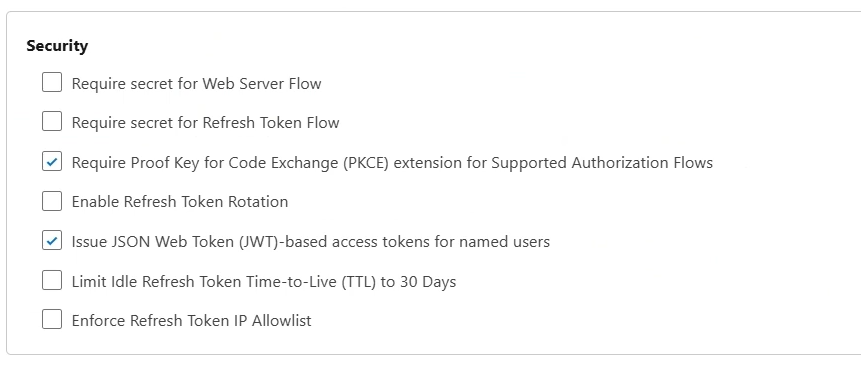
Task: Enable Refresh Token Rotation checkbox
Action: [52, 201]
